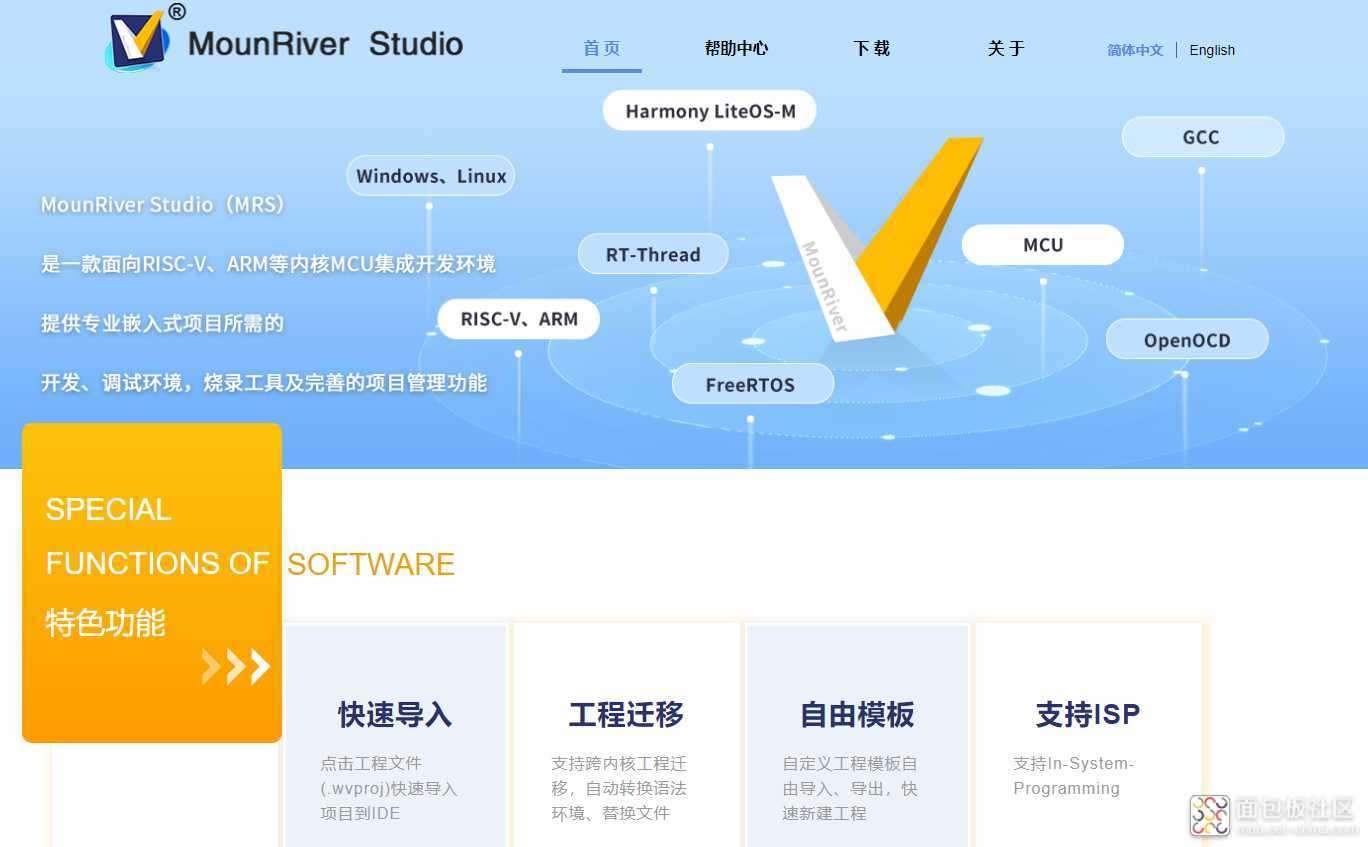
Task: Click the line 是一款面向RISC-V、ARM等内核MCU集成开发环境
Action: [x=268, y=264]
